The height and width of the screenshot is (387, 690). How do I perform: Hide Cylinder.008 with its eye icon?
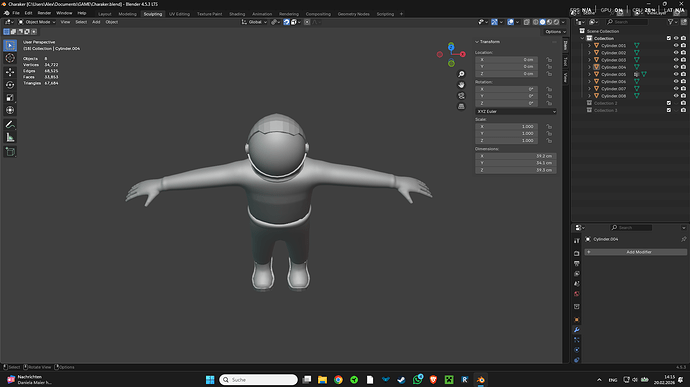pos(676,96)
